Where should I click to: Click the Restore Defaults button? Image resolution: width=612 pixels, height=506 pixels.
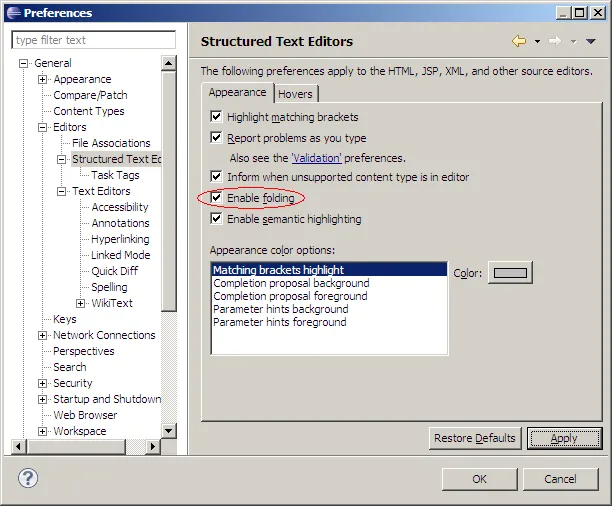[475, 438]
